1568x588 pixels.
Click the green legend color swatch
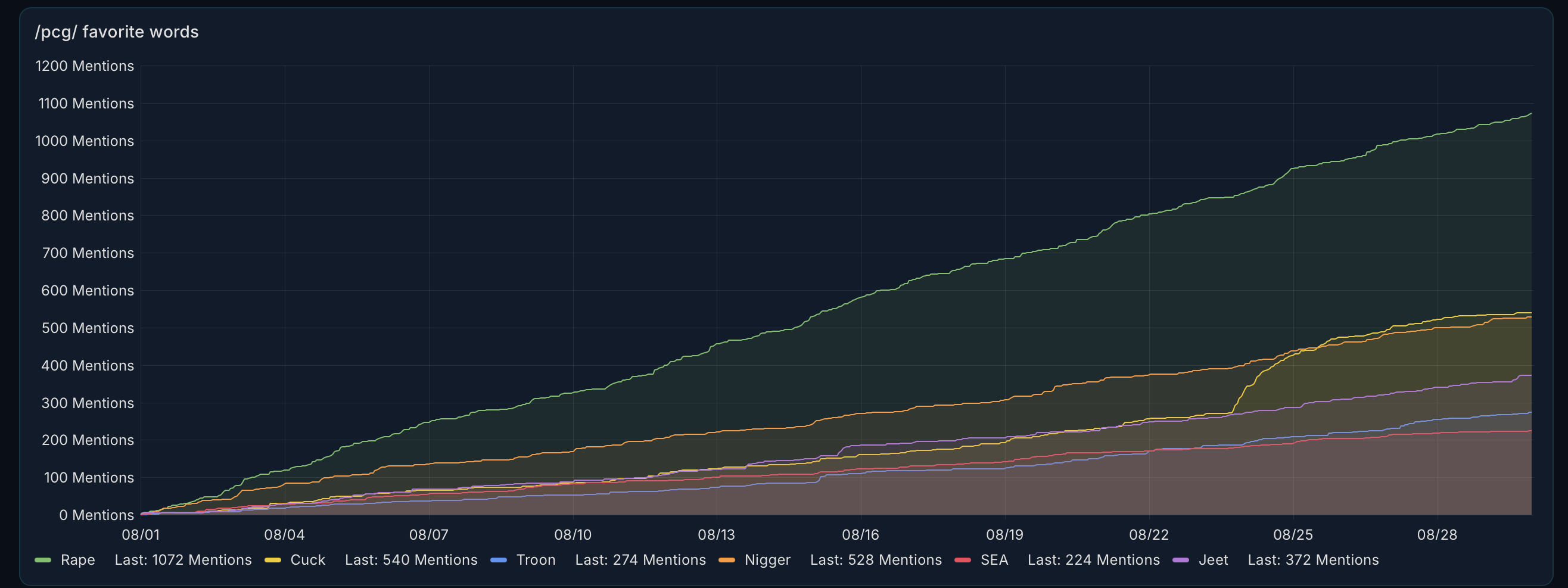pyautogui.click(x=43, y=560)
